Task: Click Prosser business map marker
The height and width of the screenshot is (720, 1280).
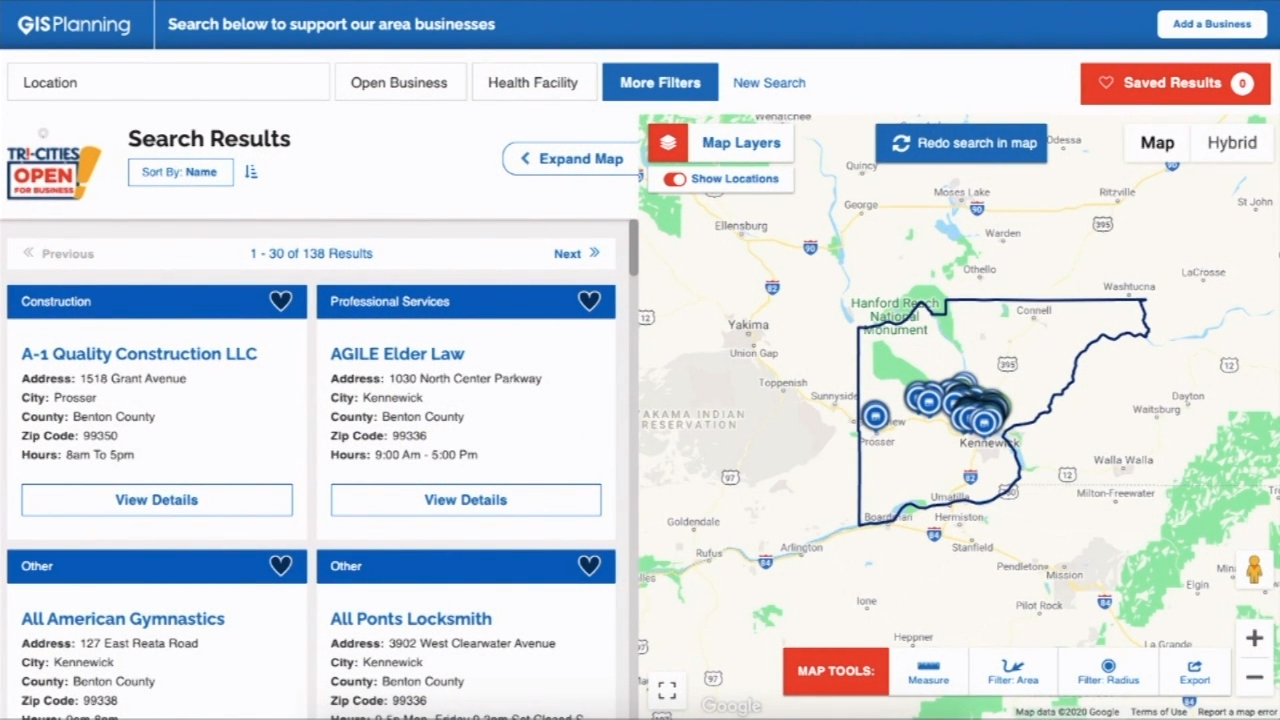Action: click(x=876, y=414)
